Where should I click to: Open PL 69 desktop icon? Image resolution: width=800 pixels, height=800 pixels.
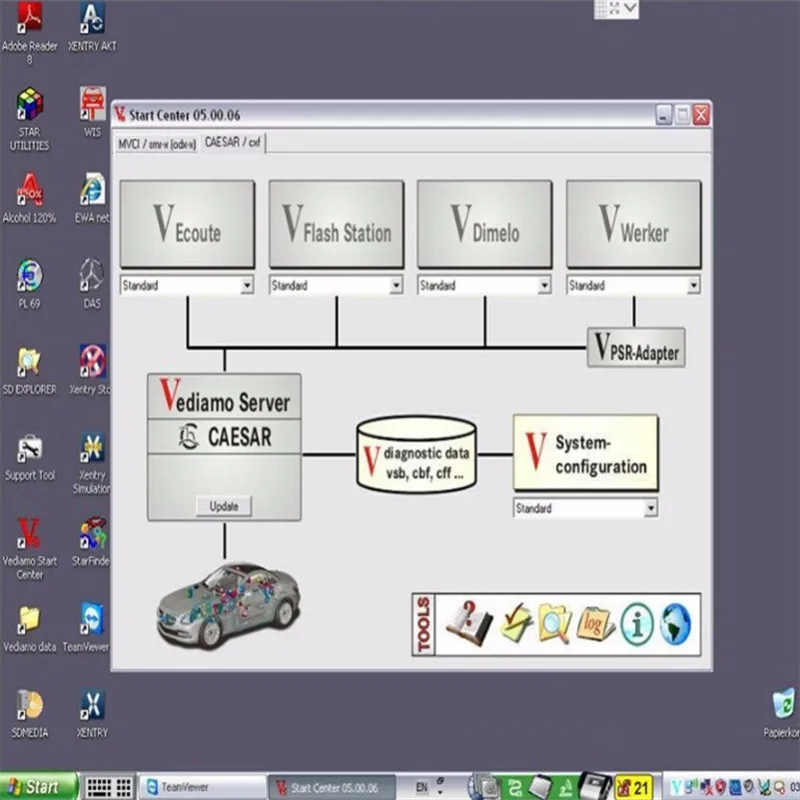pyautogui.click(x=30, y=284)
